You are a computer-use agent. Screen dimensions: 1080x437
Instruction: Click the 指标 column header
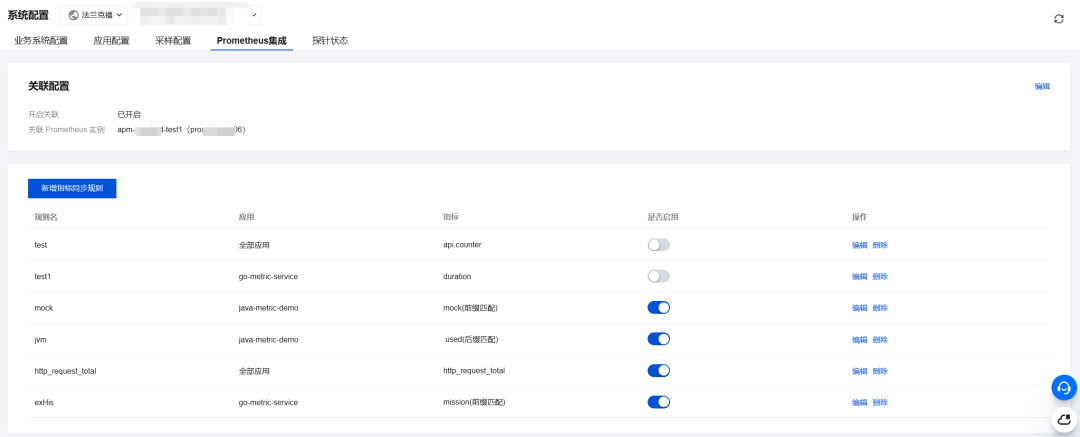450,216
